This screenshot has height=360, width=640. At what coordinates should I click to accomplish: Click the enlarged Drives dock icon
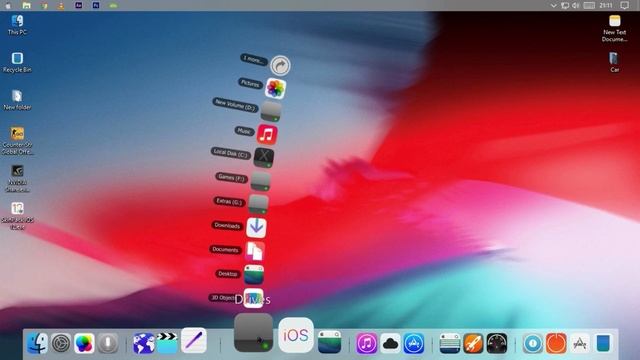[x=253, y=333]
